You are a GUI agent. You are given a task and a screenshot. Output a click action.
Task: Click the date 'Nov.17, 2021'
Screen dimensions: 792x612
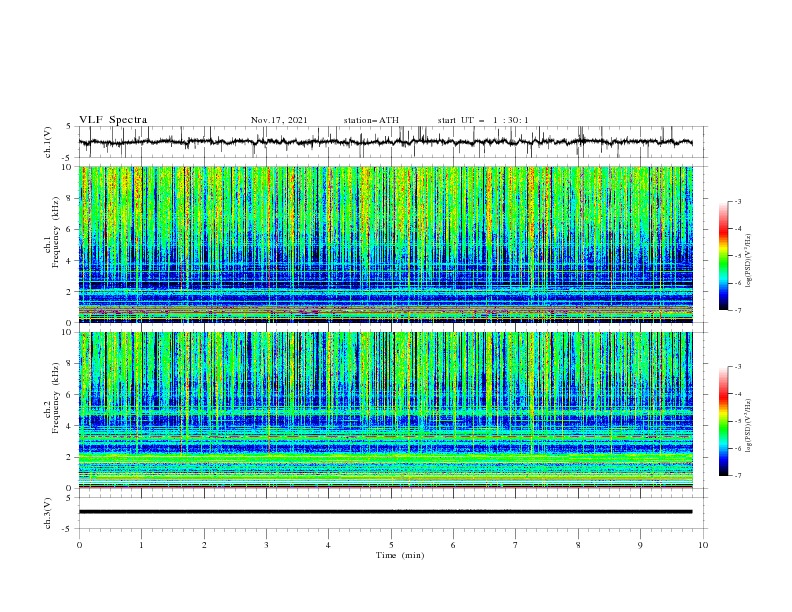(x=279, y=120)
